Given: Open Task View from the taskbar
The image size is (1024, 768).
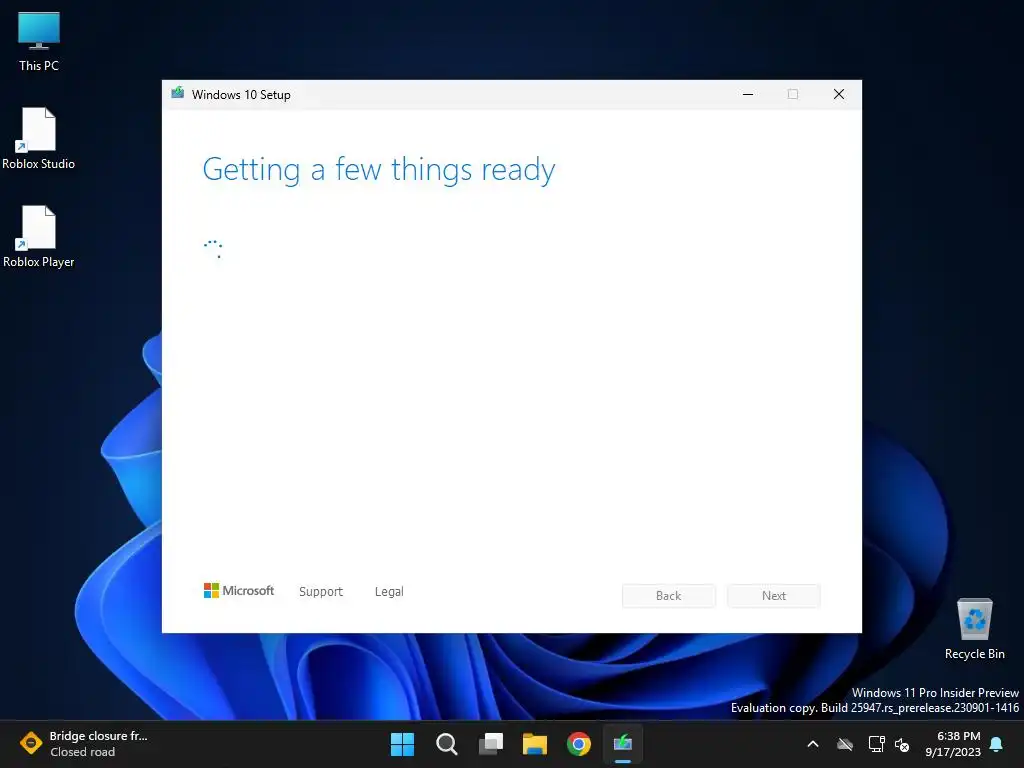Looking at the screenshot, I should (x=491, y=744).
